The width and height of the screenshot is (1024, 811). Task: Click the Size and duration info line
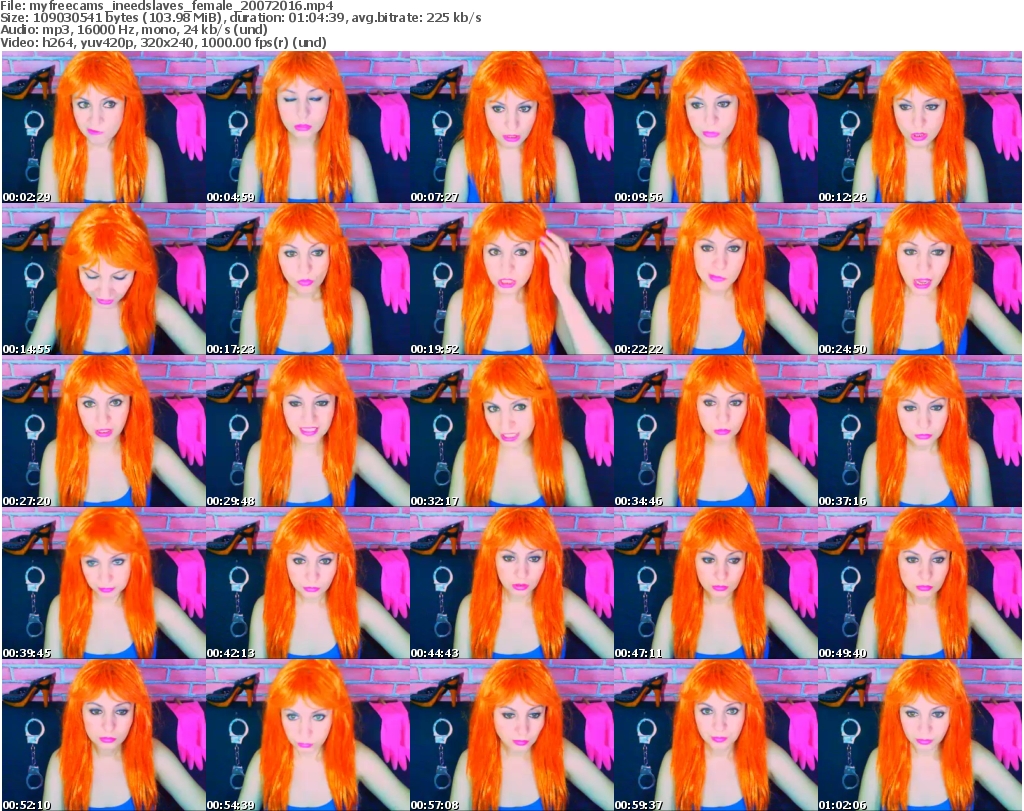[x=241, y=18]
